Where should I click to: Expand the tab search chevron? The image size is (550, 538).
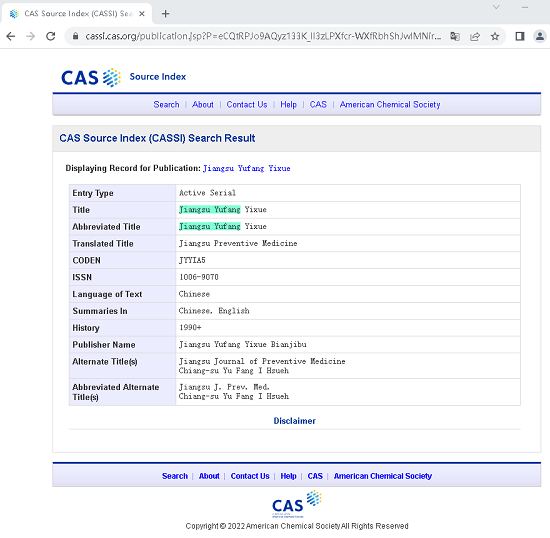tap(496, 7)
